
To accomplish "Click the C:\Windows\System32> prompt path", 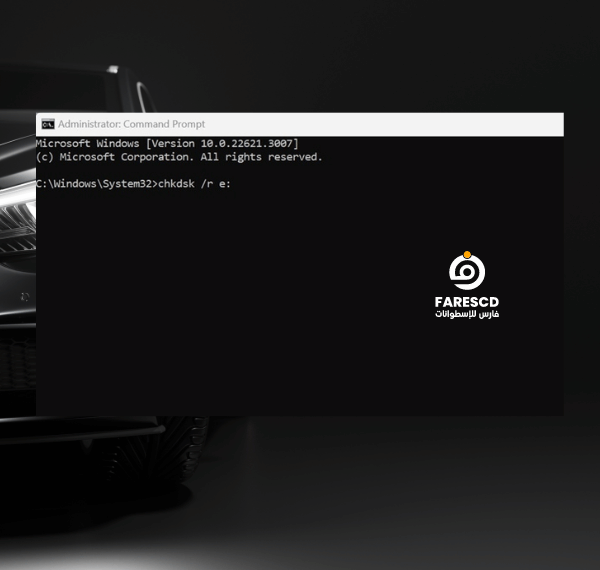I will pos(97,184).
